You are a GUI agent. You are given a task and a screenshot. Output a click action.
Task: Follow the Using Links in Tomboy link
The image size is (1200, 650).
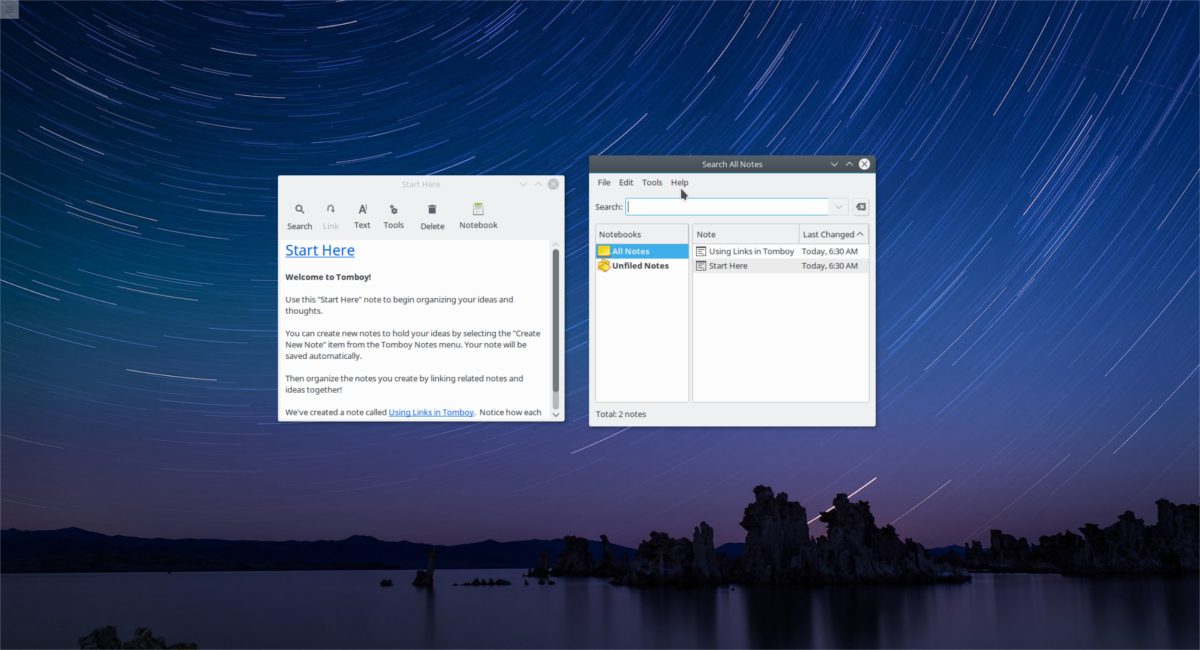click(x=431, y=412)
